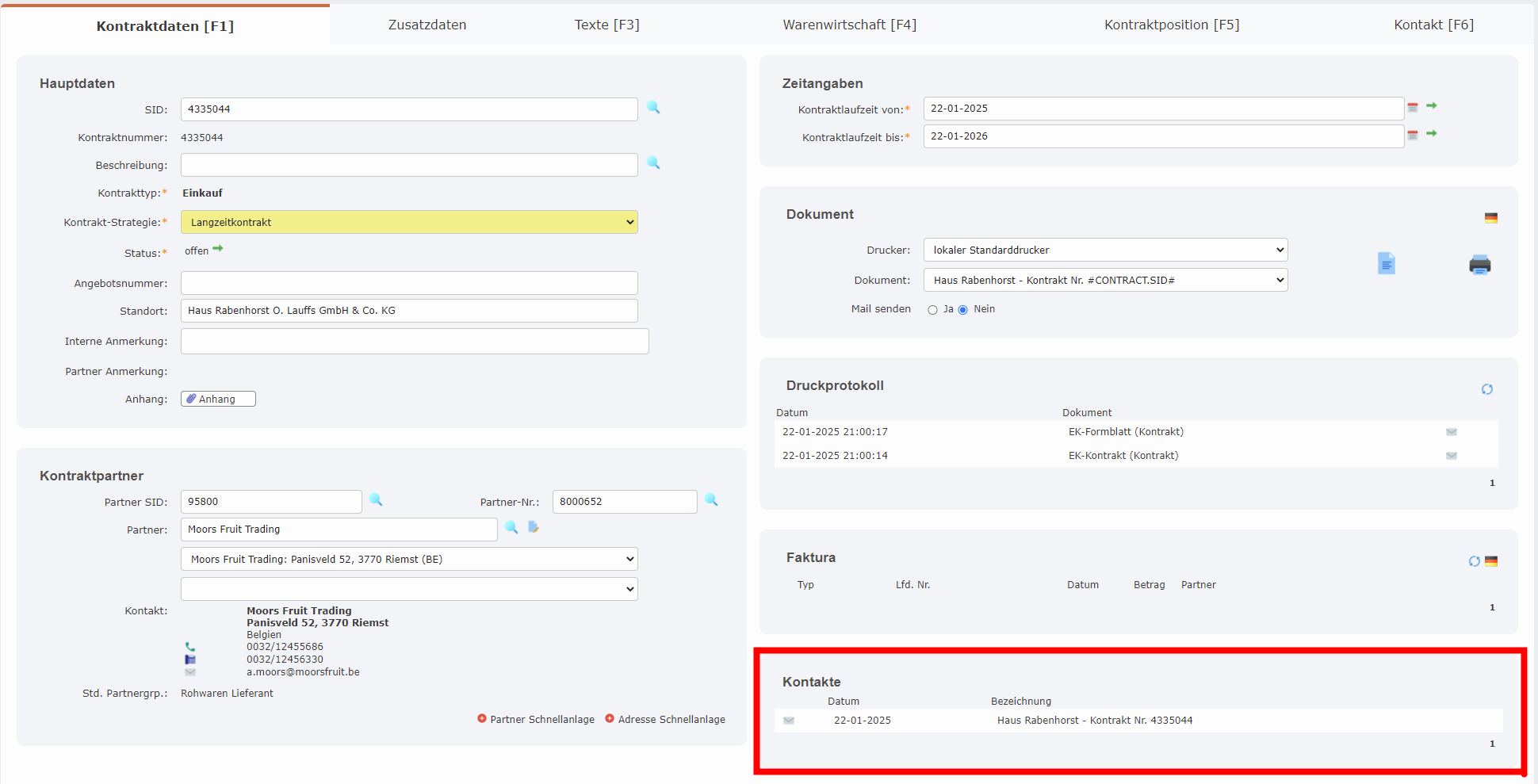Refresh the Druckprotokoll list

click(1487, 389)
